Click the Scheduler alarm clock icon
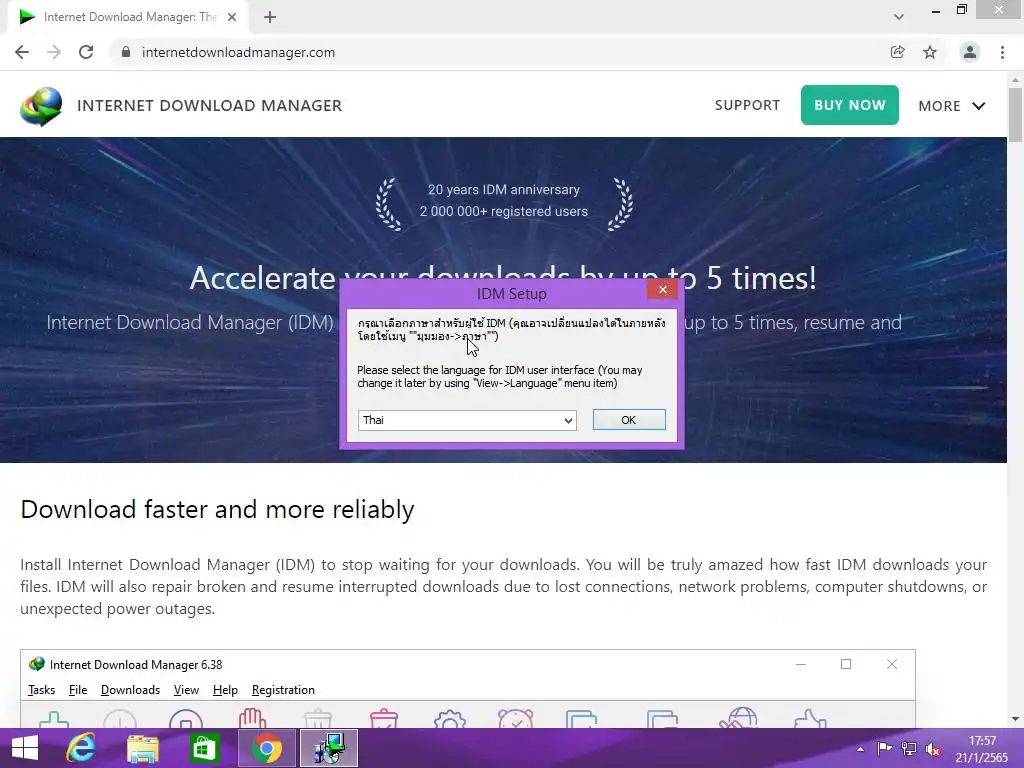The height and width of the screenshot is (768, 1024). point(516,718)
